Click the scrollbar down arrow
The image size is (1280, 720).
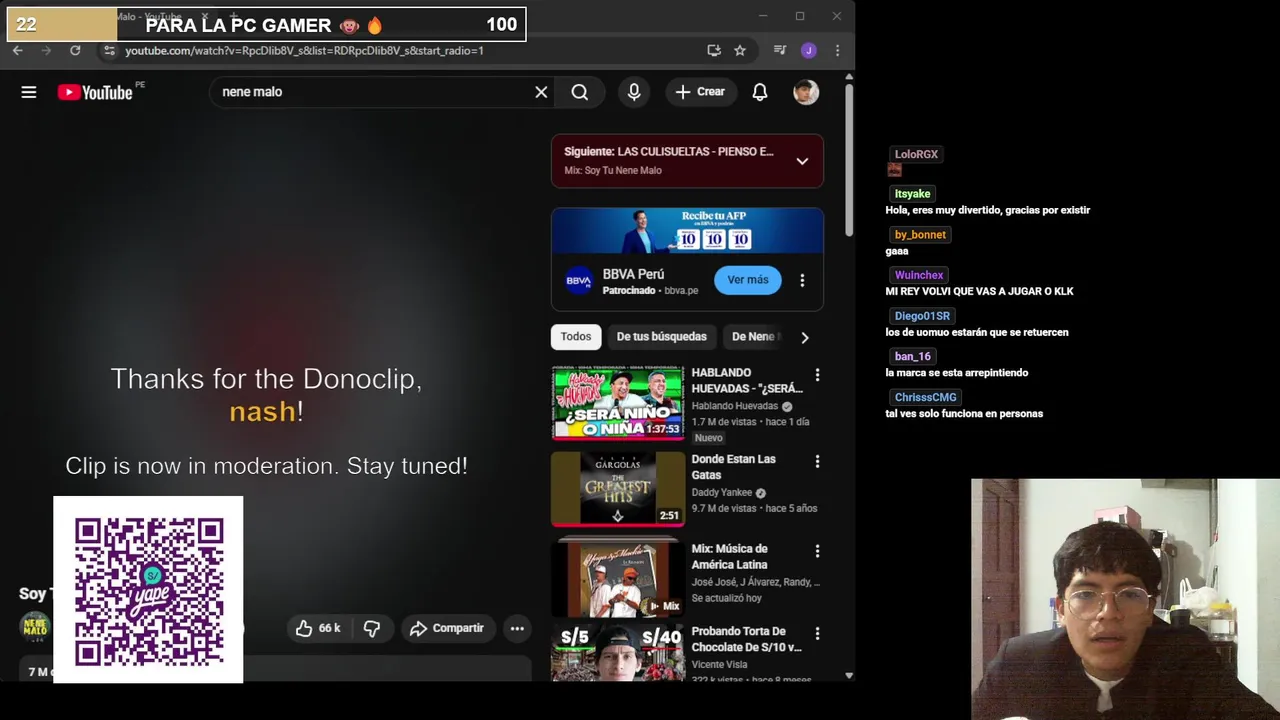(849, 675)
